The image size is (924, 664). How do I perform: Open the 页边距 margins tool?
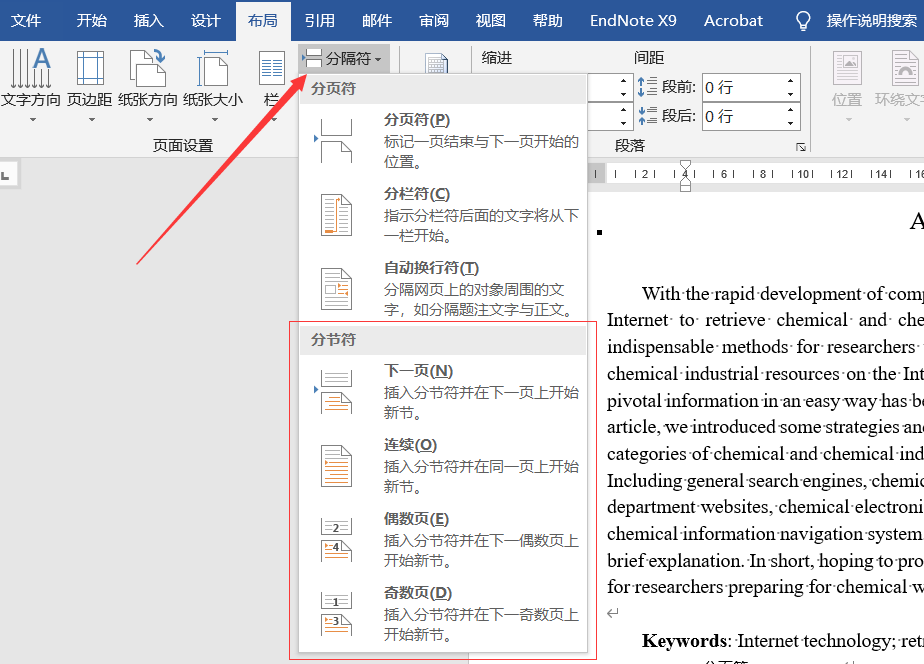pyautogui.click(x=90, y=80)
